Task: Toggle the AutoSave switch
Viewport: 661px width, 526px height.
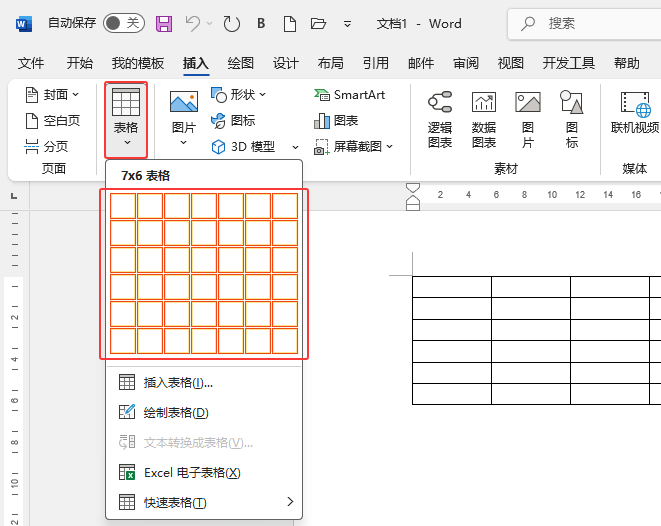Action: point(124,23)
